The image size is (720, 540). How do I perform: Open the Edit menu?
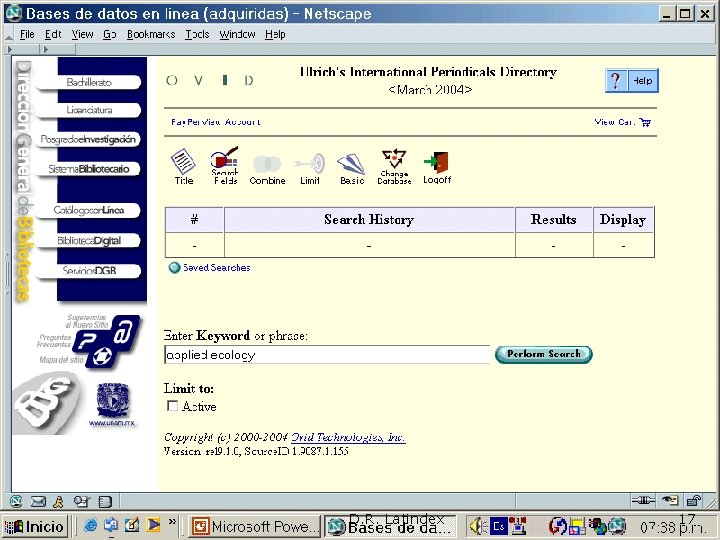(53, 34)
